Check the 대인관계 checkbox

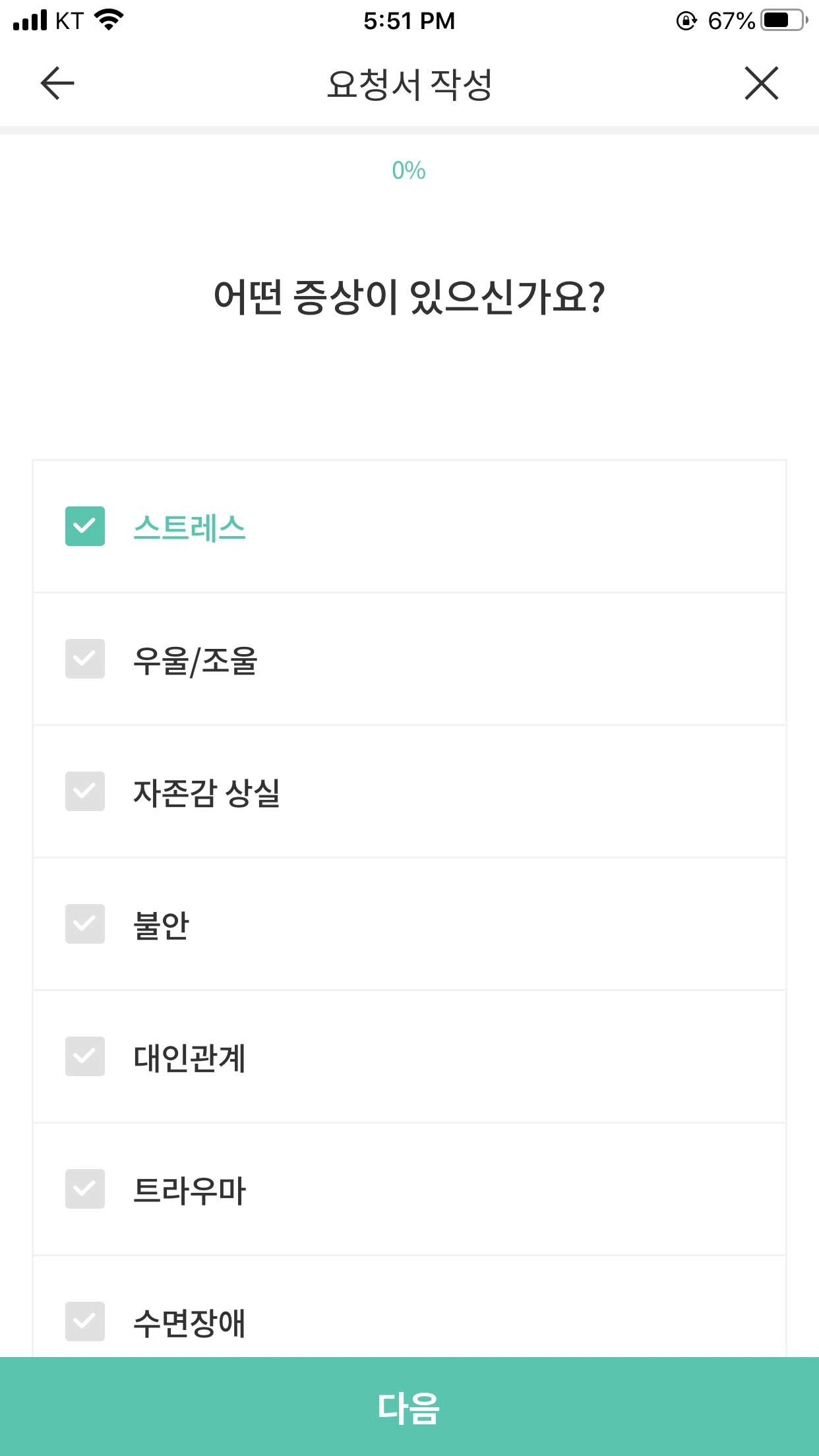click(x=85, y=1056)
